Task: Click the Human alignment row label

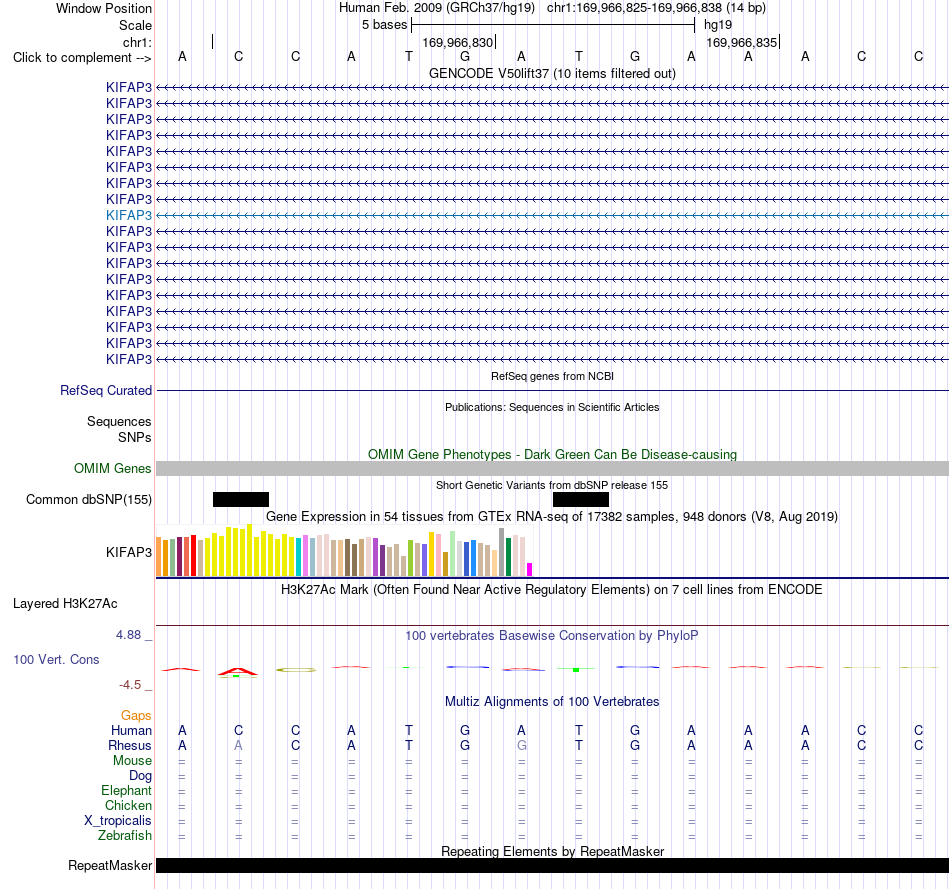Action: [x=131, y=730]
